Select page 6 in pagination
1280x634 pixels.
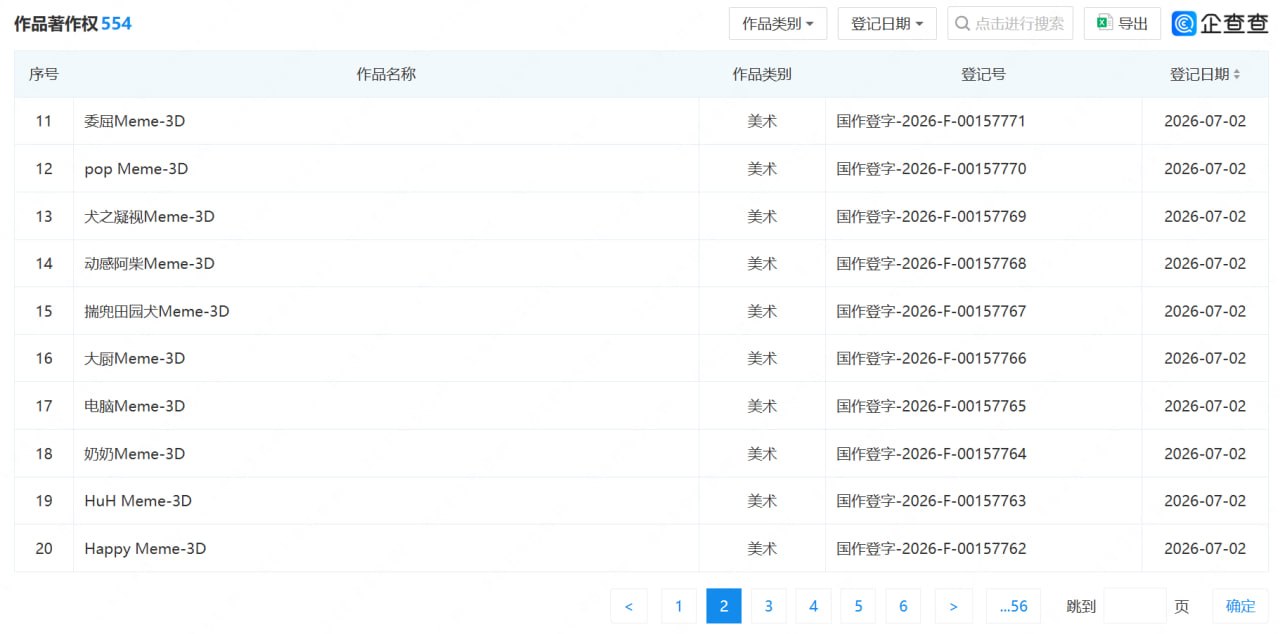pos(903,606)
